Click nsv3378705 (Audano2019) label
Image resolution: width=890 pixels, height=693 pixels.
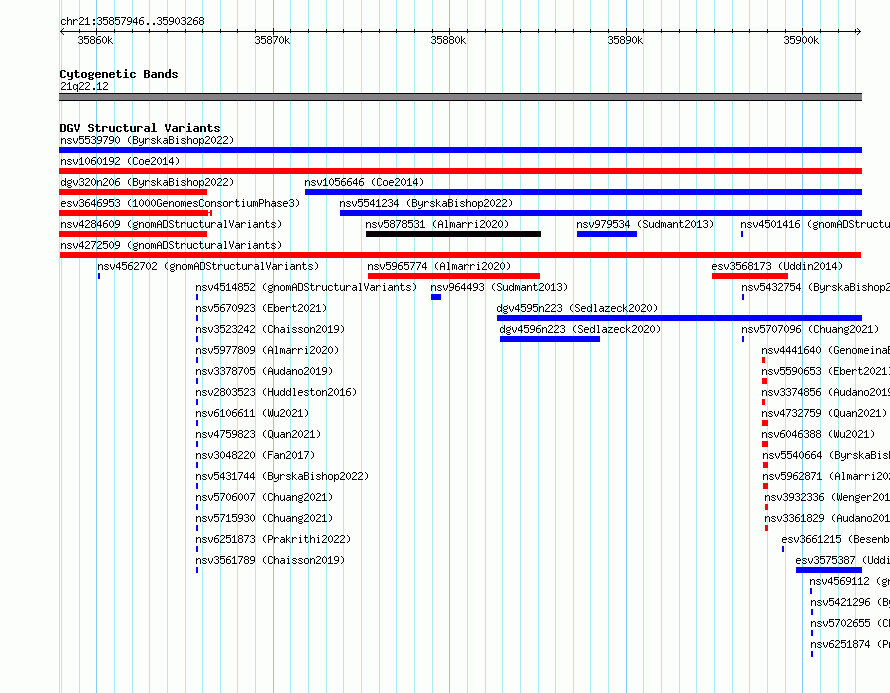264,371
